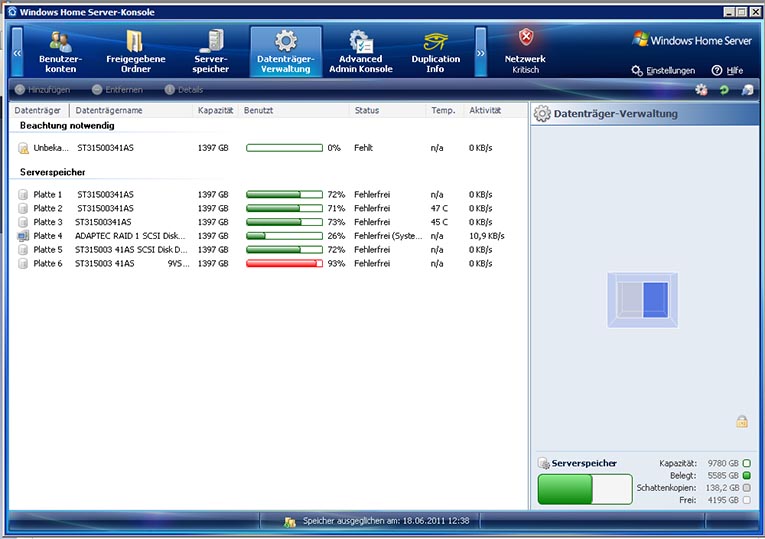Click the 10,9 KB/s activity value

tap(486, 236)
